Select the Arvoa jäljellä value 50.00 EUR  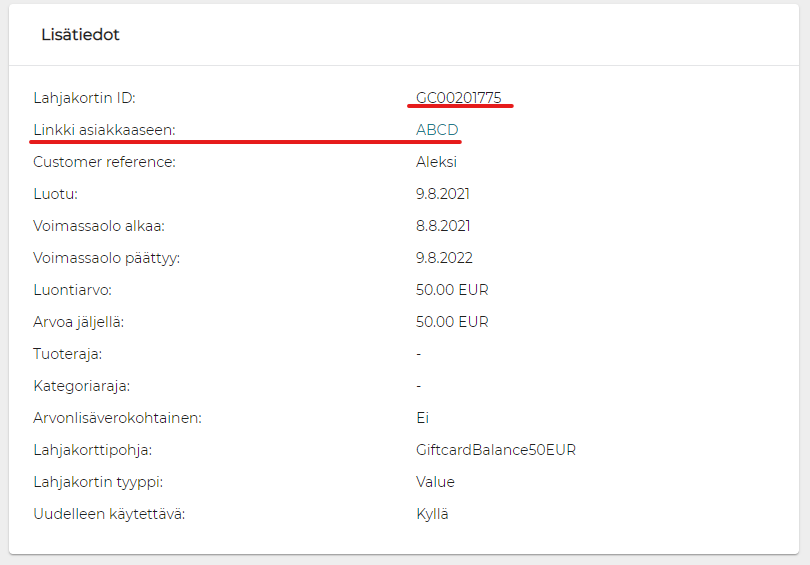coord(452,322)
